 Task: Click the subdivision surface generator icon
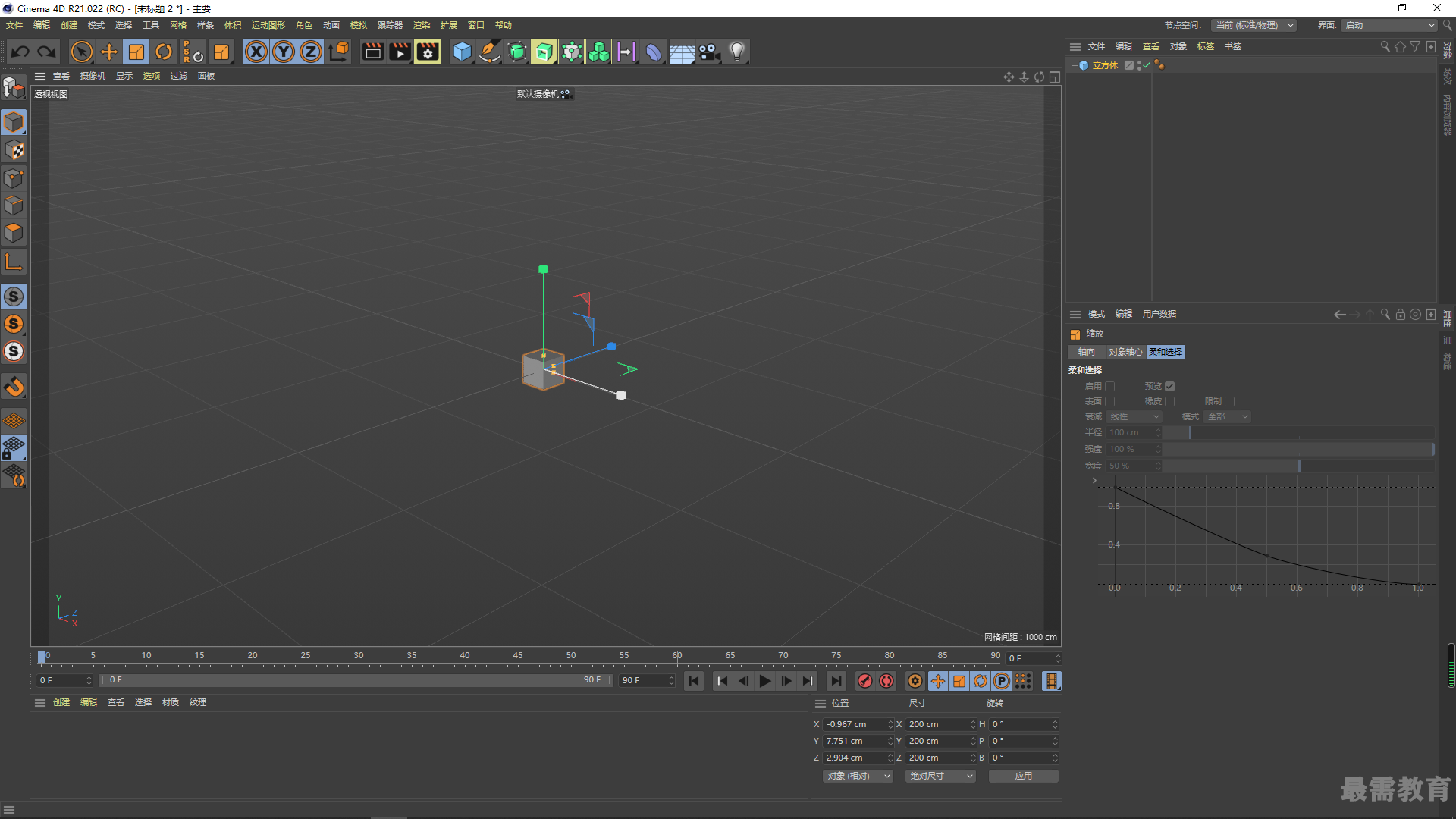click(x=517, y=52)
